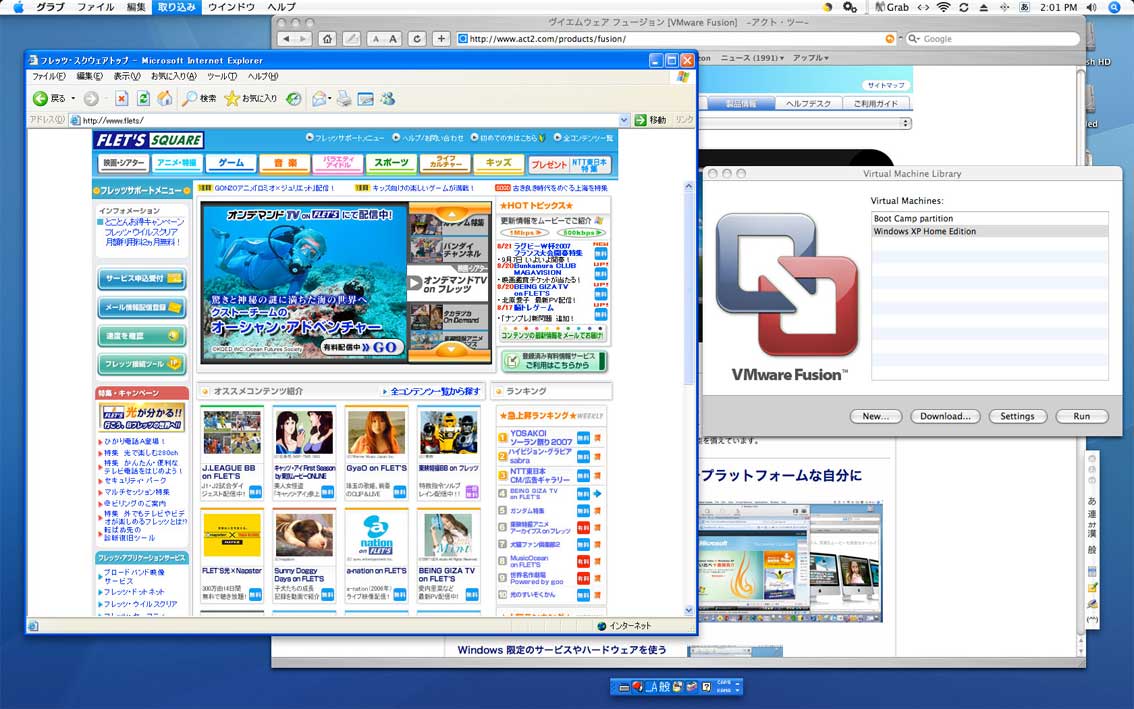The height and width of the screenshot is (709, 1134).
Task: Open Search (検索) in Internet Explorer toolbar
Action: coord(200,98)
